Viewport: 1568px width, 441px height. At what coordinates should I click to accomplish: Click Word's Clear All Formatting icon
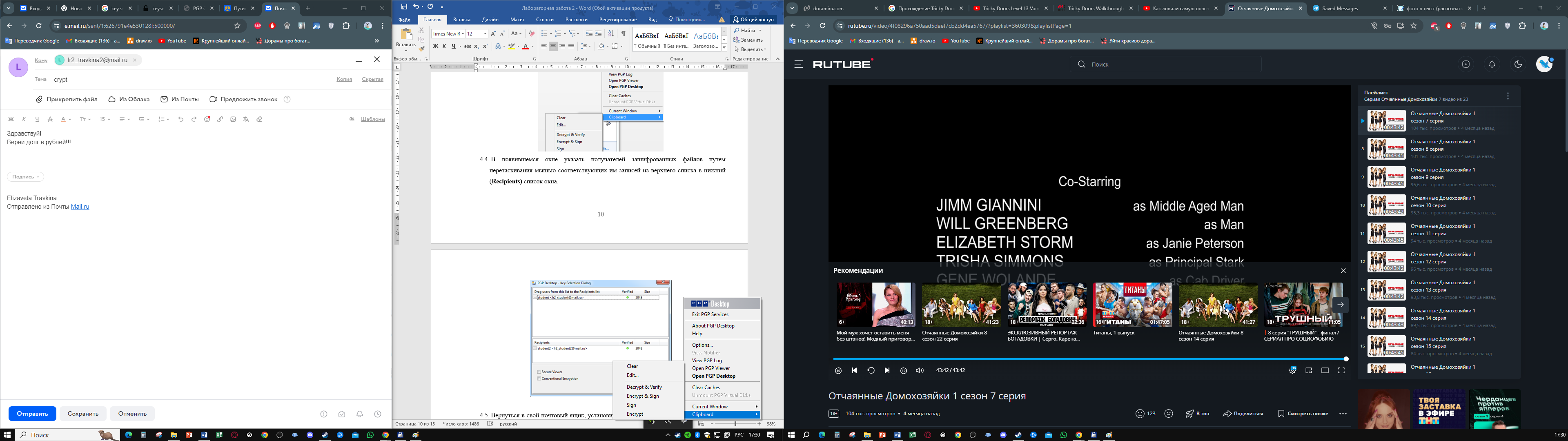point(531,33)
